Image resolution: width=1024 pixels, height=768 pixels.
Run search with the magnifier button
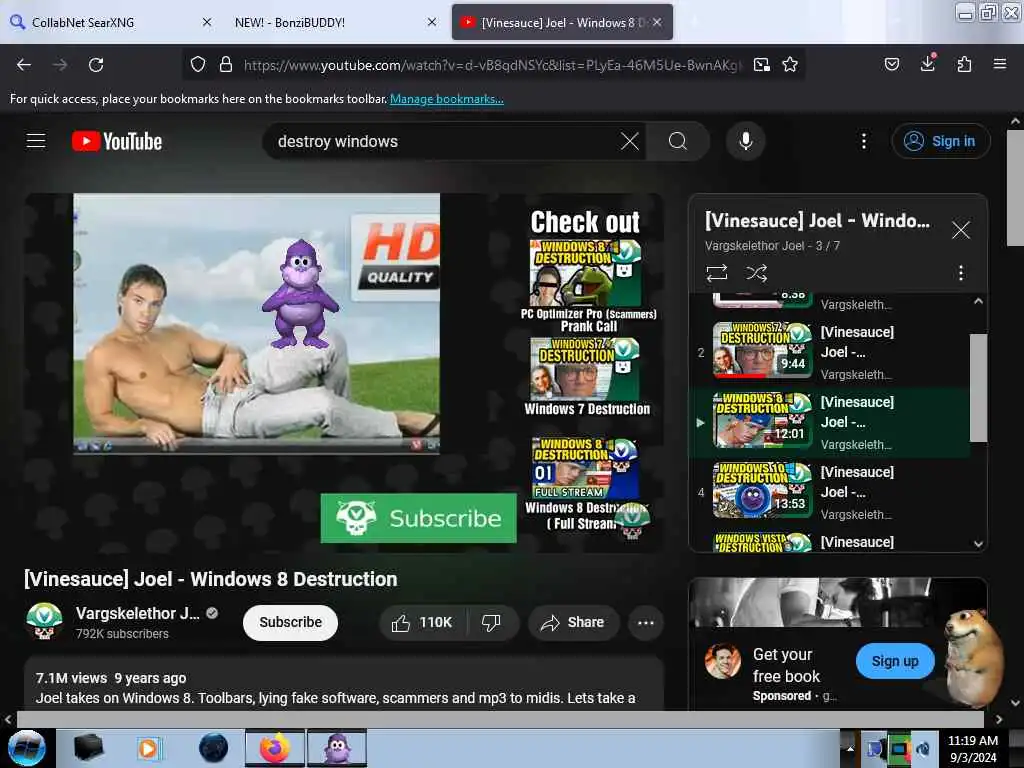click(x=678, y=141)
